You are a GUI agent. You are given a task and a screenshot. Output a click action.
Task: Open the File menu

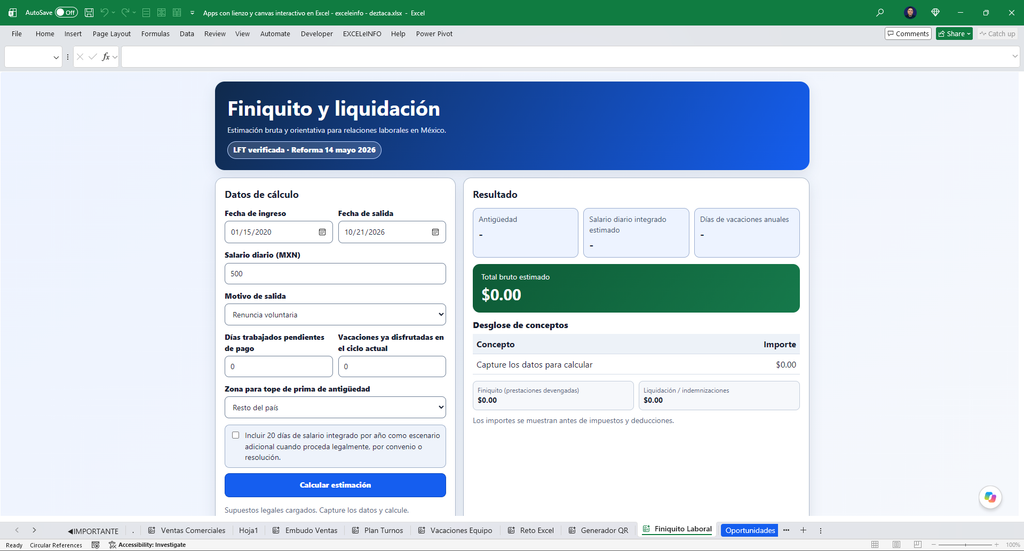tap(16, 34)
